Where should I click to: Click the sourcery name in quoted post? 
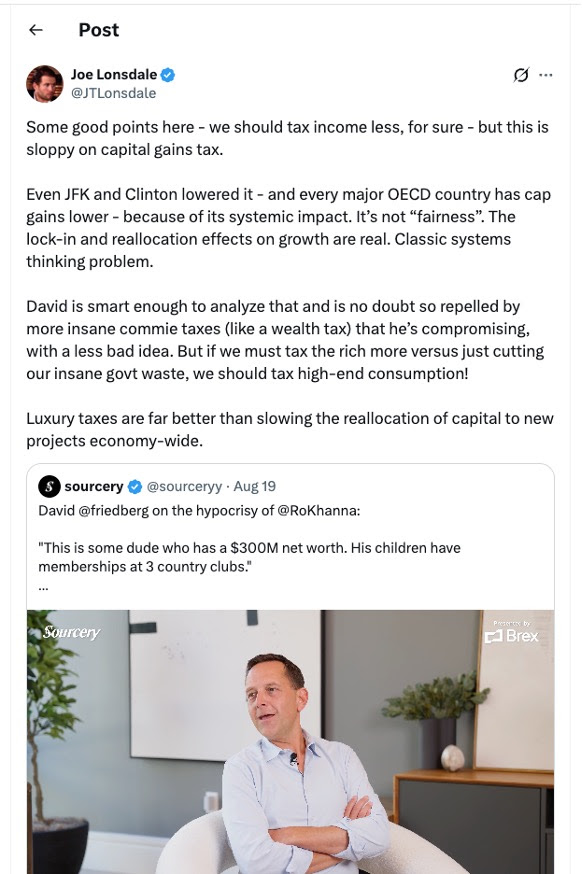[94, 487]
